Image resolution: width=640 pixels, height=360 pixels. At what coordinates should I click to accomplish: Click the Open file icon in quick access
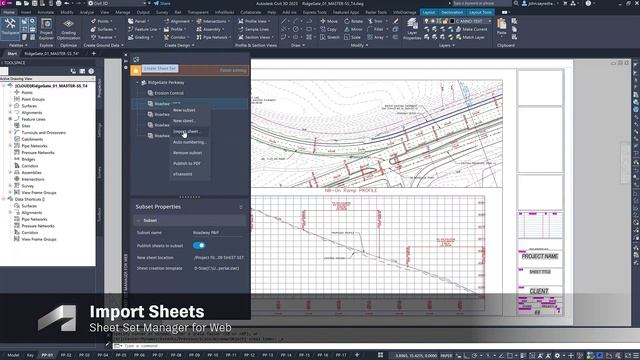(x=27, y=3)
